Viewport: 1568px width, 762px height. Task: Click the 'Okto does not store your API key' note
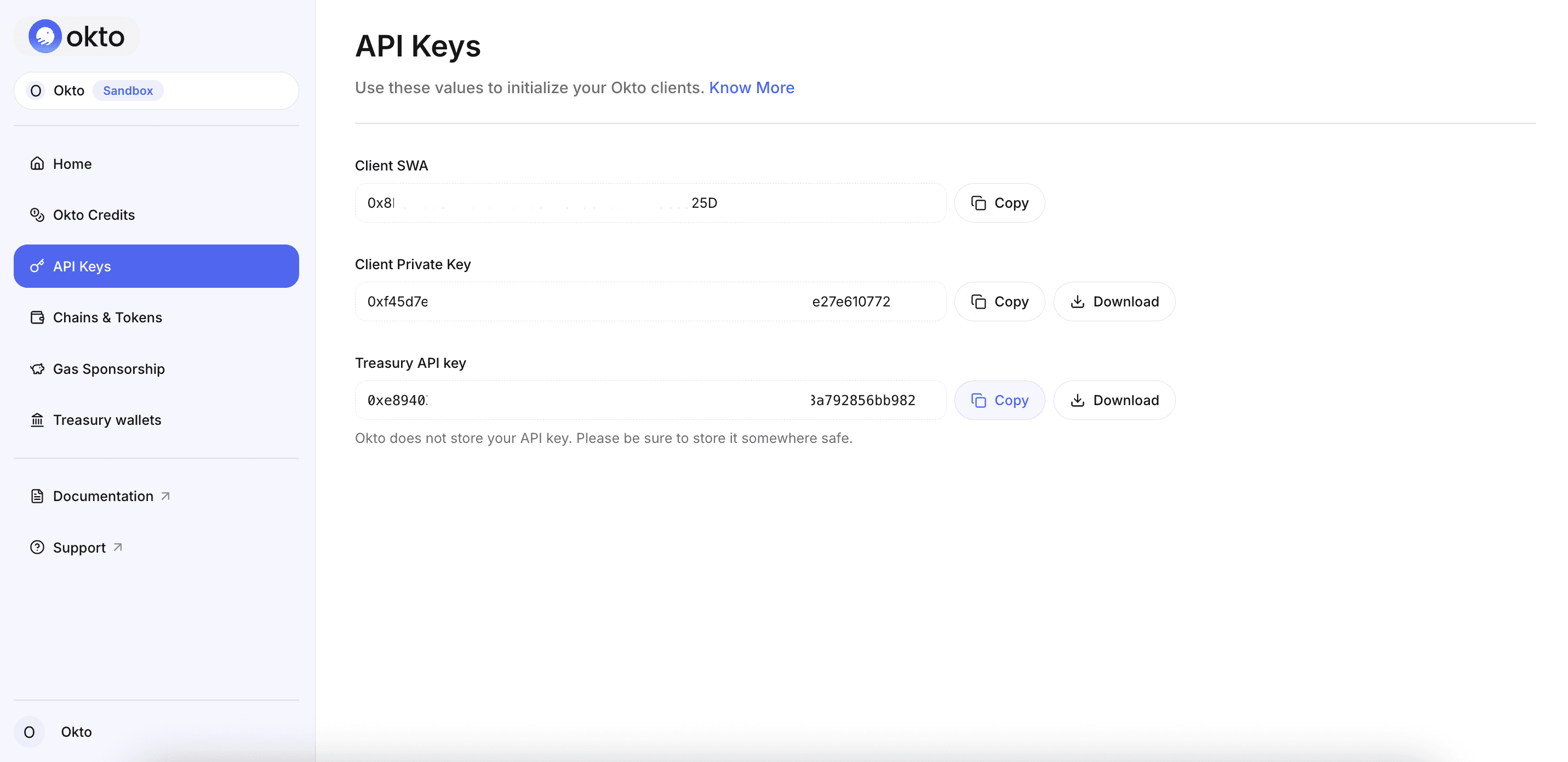[x=603, y=438]
